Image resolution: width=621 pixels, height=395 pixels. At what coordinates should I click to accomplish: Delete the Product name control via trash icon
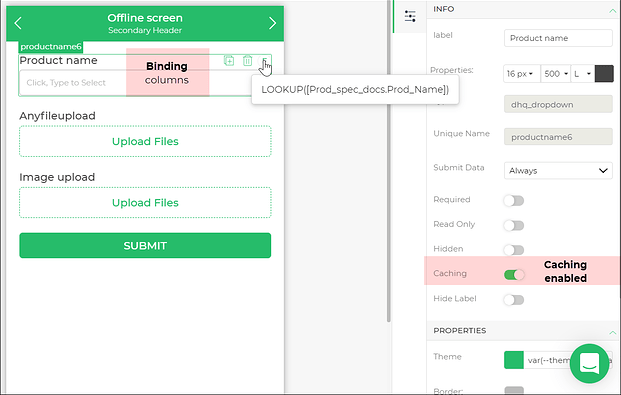click(x=248, y=61)
